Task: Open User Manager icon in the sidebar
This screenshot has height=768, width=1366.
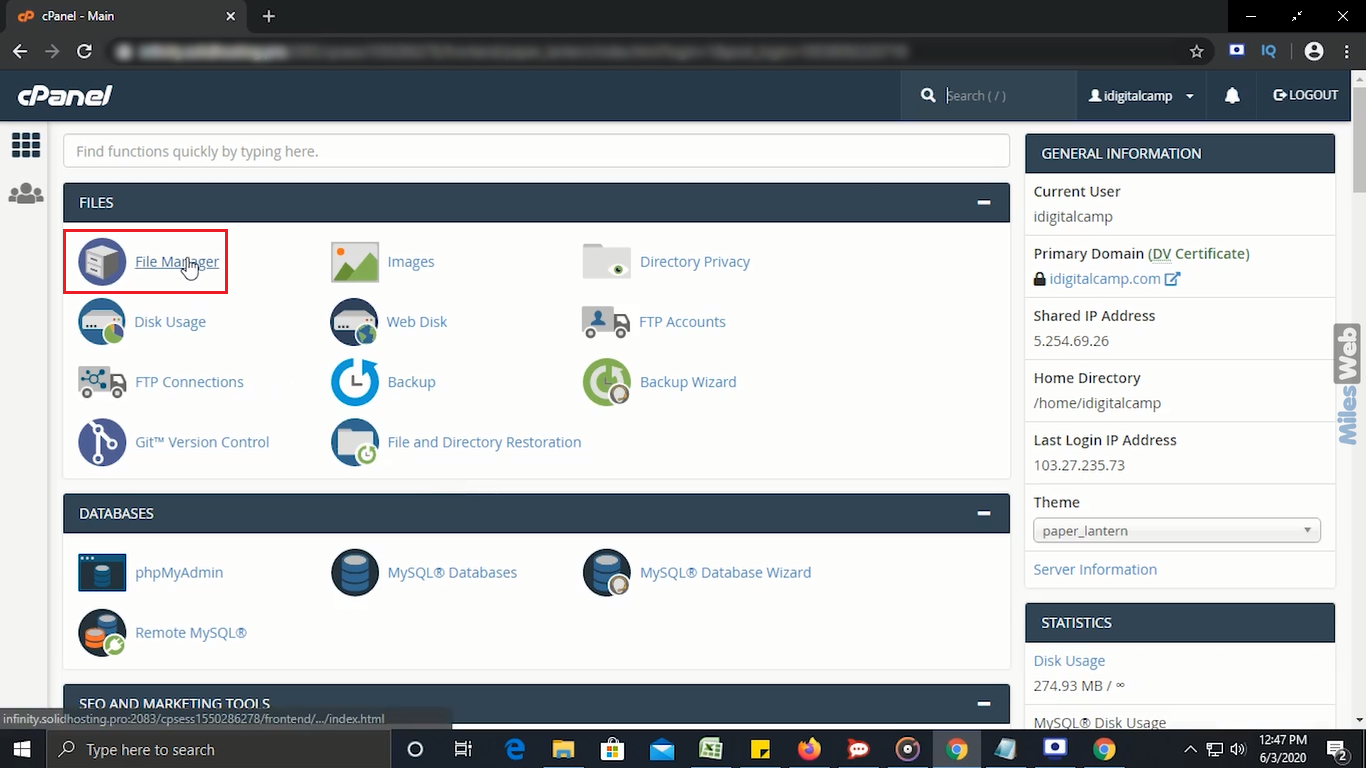Action: click(26, 194)
